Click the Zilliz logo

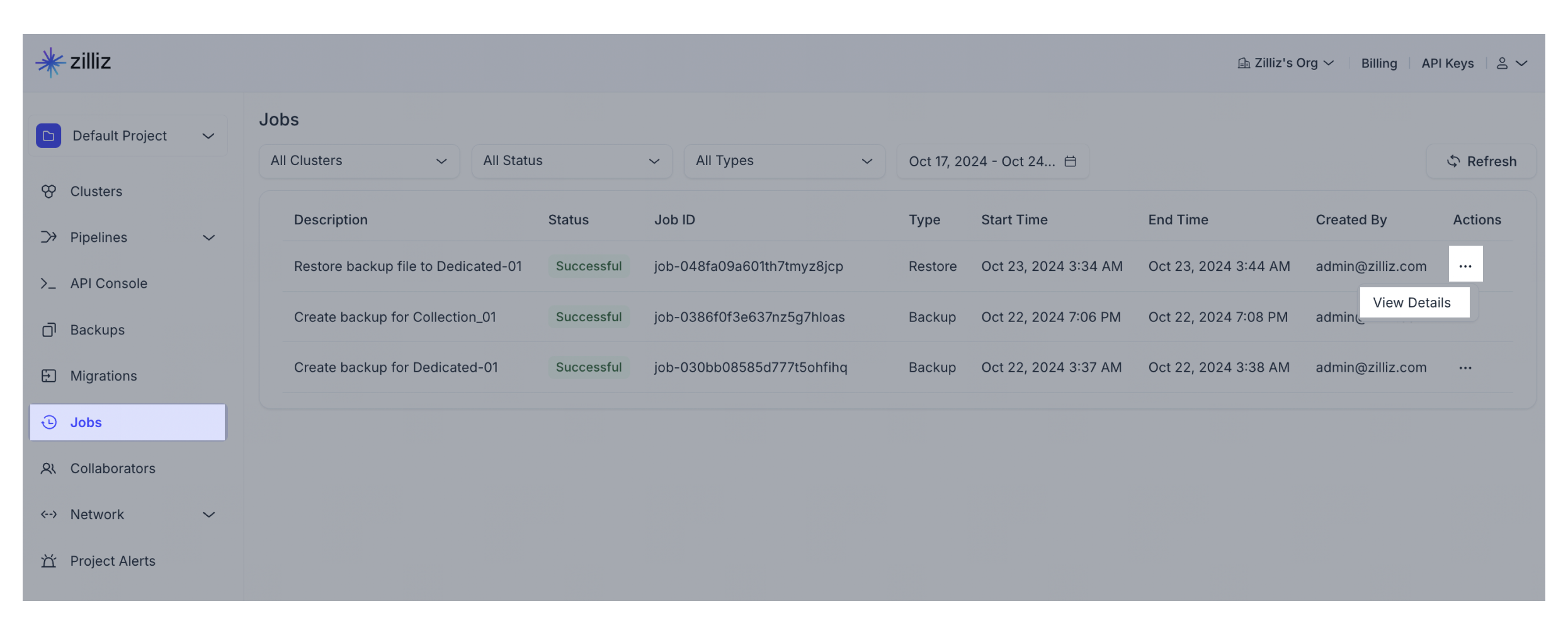(x=73, y=62)
